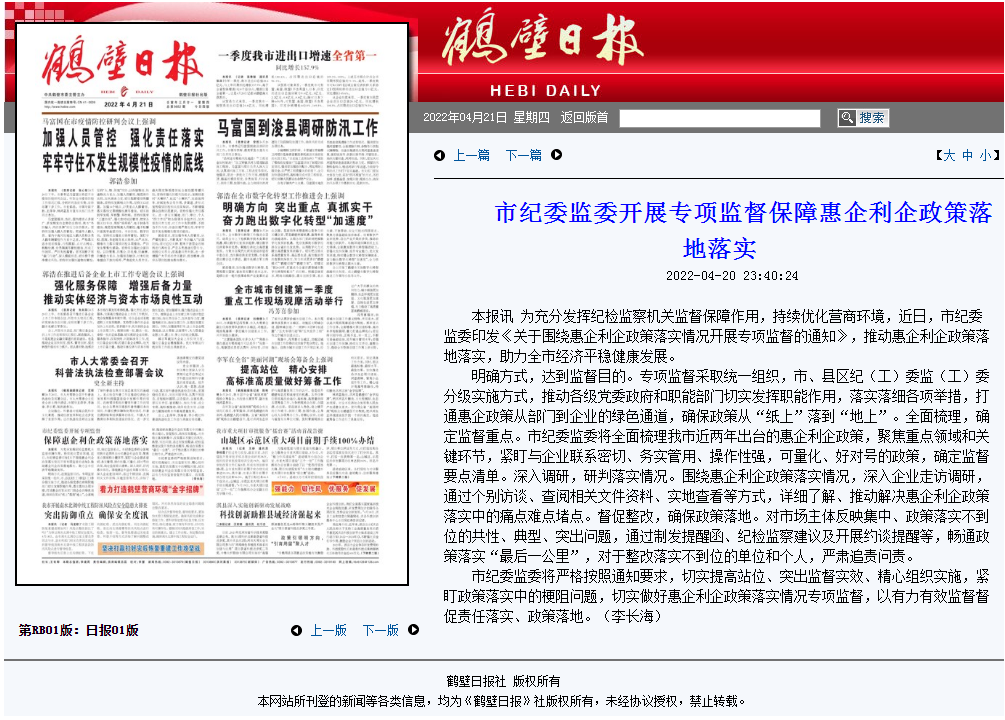This screenshot has width=1005, height=720.
Task: Open headline 全市城市创建第一季度 on thumbnail
Action: (x=283, y=289)
